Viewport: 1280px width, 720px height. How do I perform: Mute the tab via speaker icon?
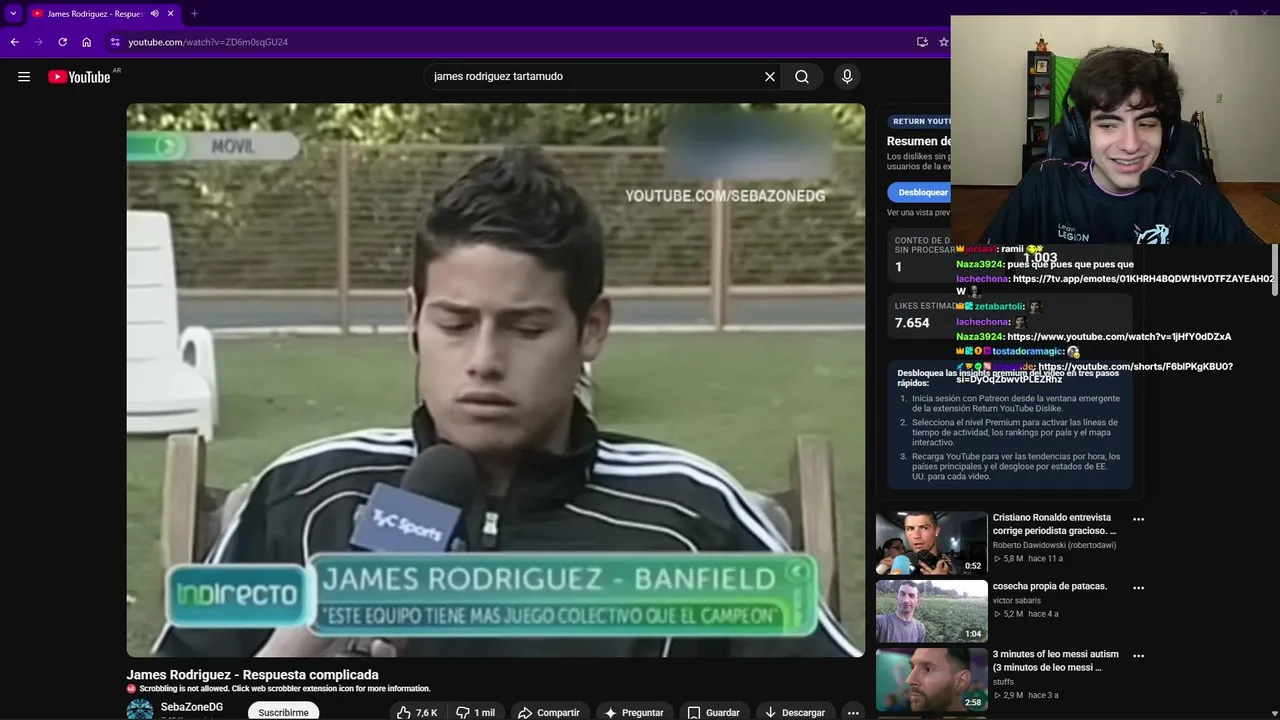pyautogui.click(x=154, y=14)
